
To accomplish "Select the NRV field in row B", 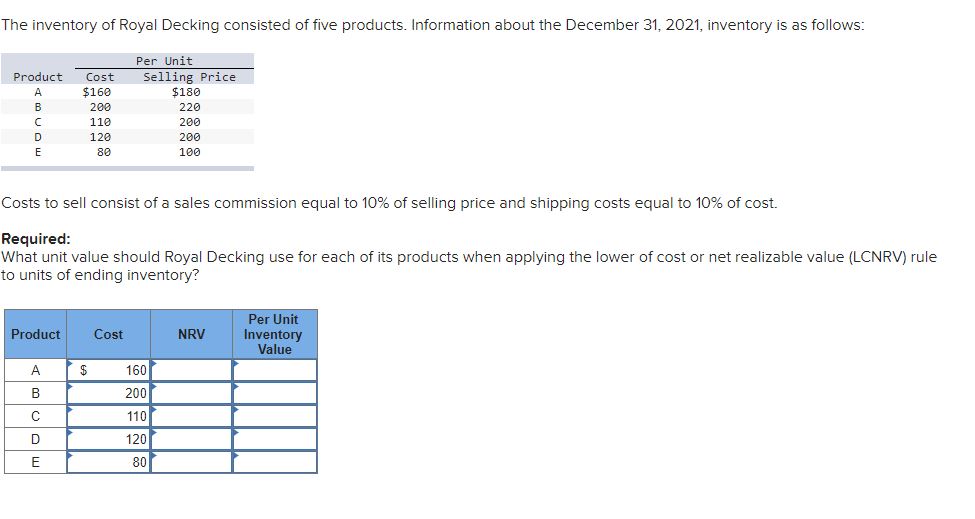I will [x=191, y=394].
